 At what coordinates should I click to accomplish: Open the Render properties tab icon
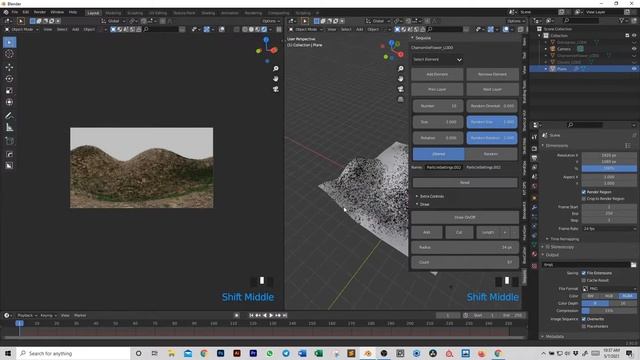click(x=534, y=149)
